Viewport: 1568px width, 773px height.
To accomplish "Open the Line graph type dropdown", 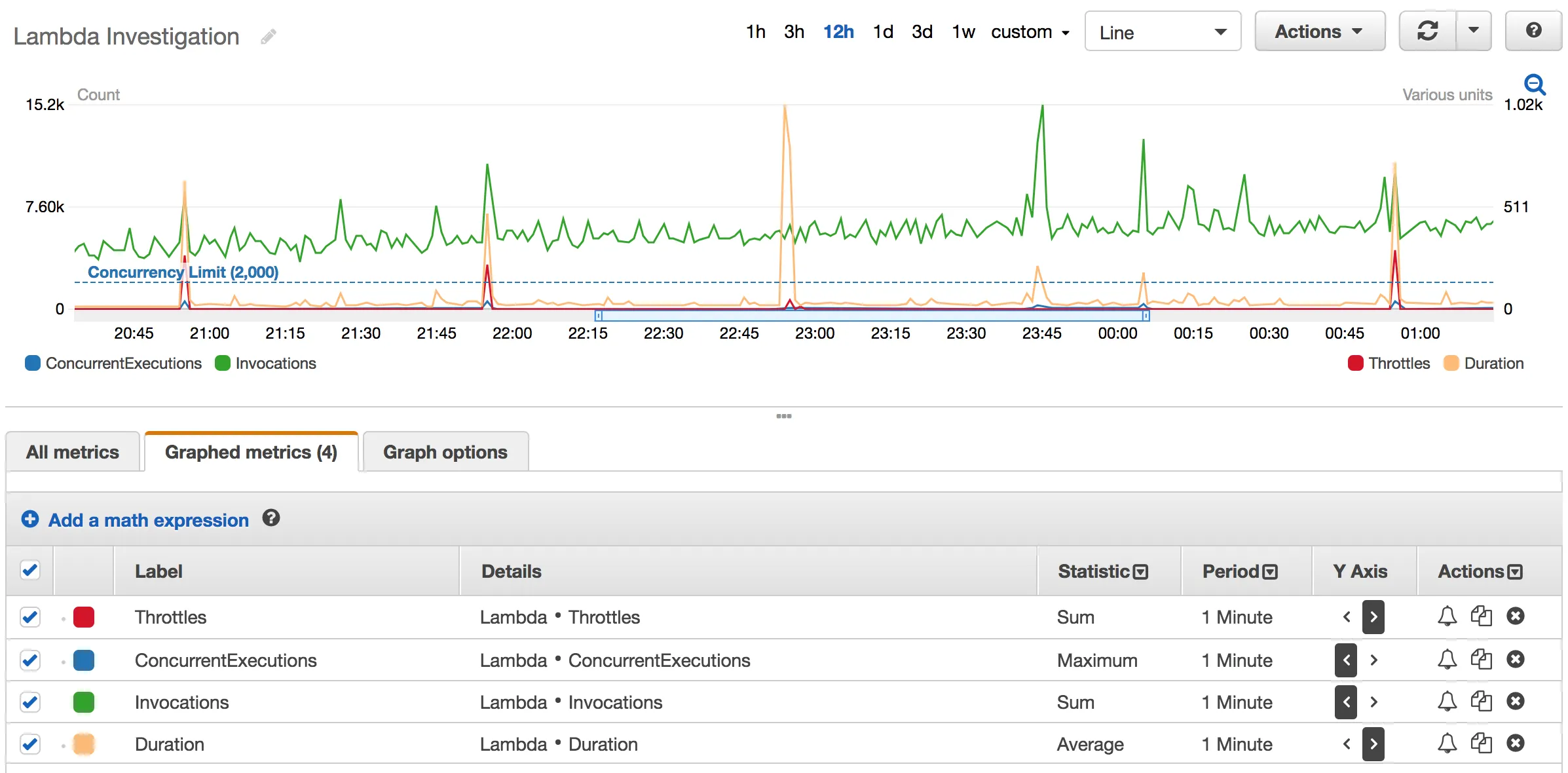I will (1162, 31).
